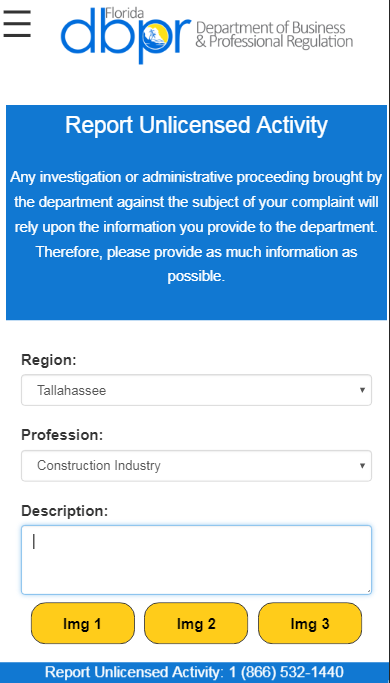Image resolution: width=390 pixels, height=683 pixels.
Task: Click the Description box resize grip
Action: pos(368,591)
